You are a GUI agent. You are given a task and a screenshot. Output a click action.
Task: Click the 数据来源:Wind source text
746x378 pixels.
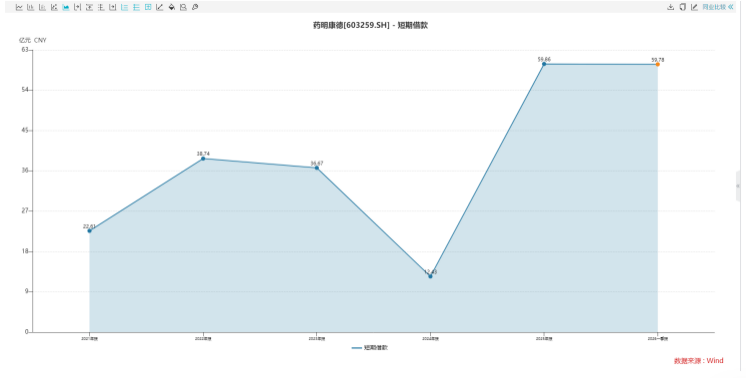pyautogui.click(x=698, y=361)
